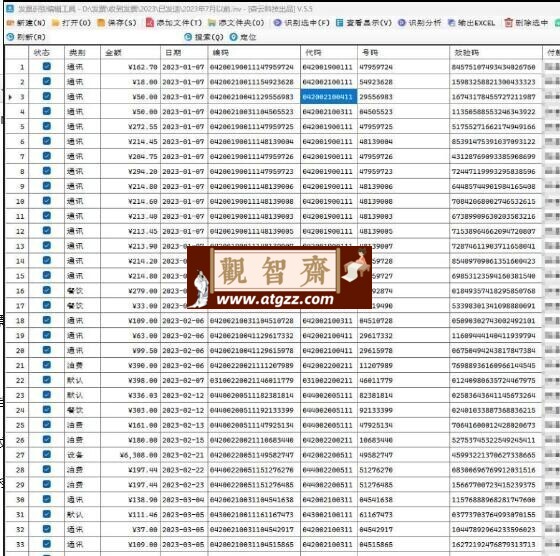Toggle the checkbox for row 8
560x556 pixels.
pos(46,171)
